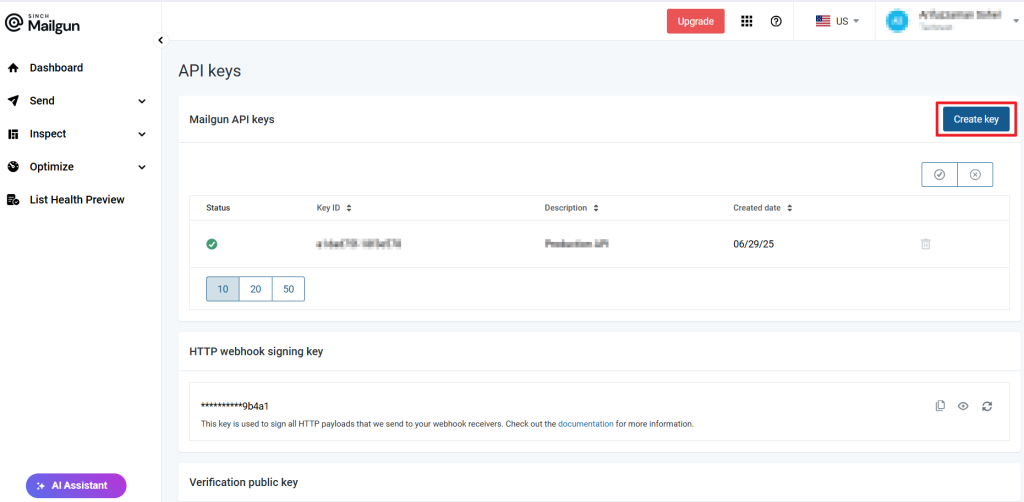Collapse the sidebar with arrow
This screenshot has width=1024, height=502.
point(160,40)
